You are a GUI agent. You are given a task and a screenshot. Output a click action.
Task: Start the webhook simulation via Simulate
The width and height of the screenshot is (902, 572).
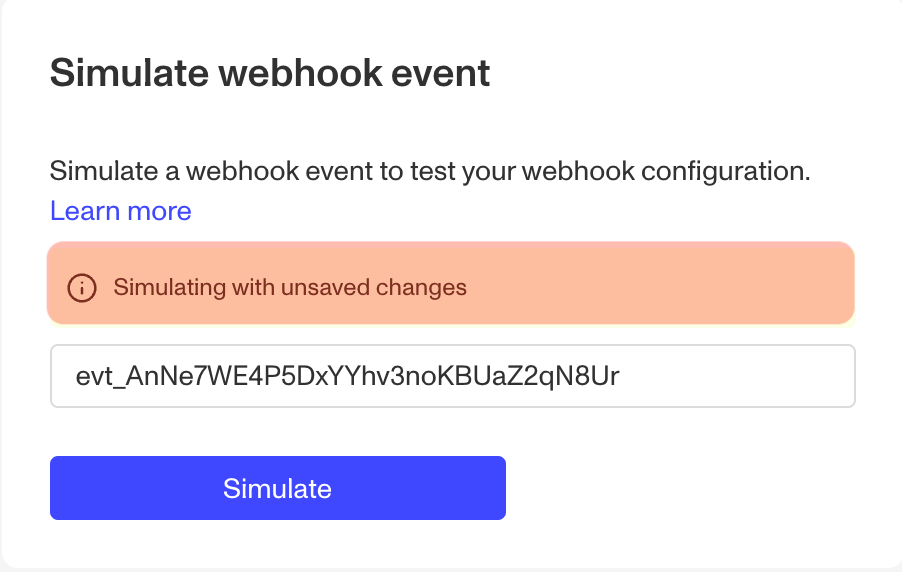click(278, 488)
